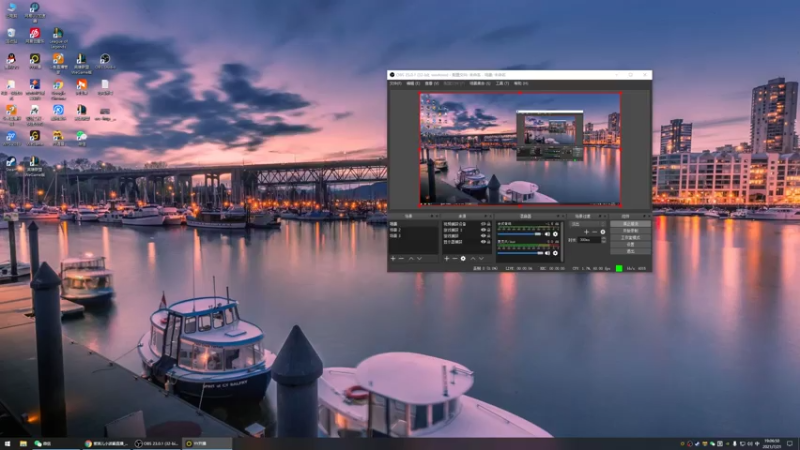Move the scene down in the Scenes list
The image size is (800, 450).
pos(419,259)
